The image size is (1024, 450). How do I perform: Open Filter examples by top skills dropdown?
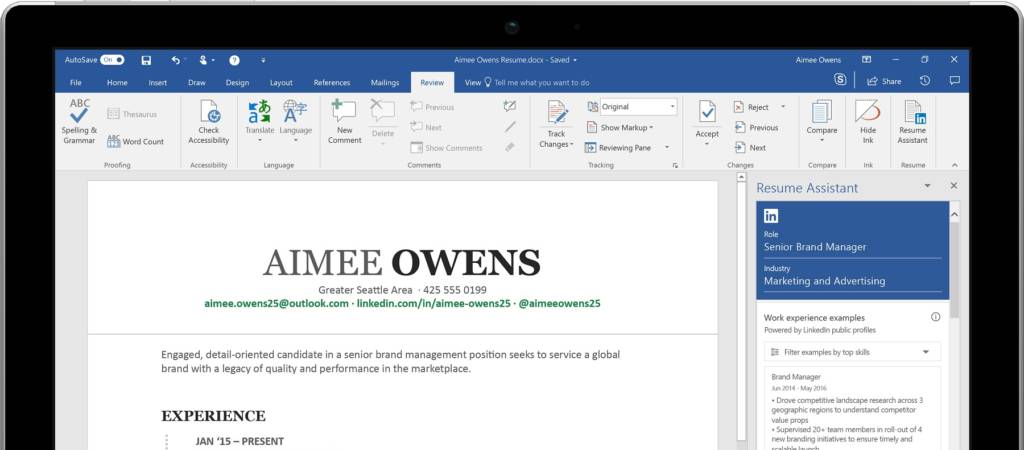[x=852, y=352]
